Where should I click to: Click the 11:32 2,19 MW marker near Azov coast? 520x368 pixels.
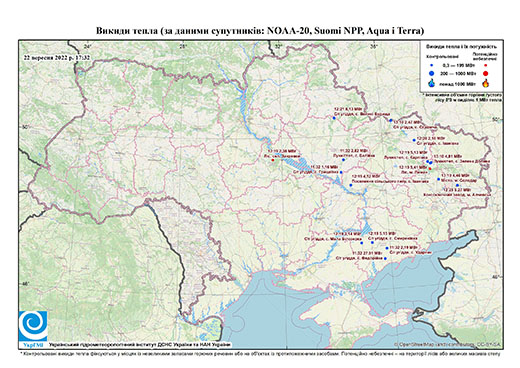(387, 248)
